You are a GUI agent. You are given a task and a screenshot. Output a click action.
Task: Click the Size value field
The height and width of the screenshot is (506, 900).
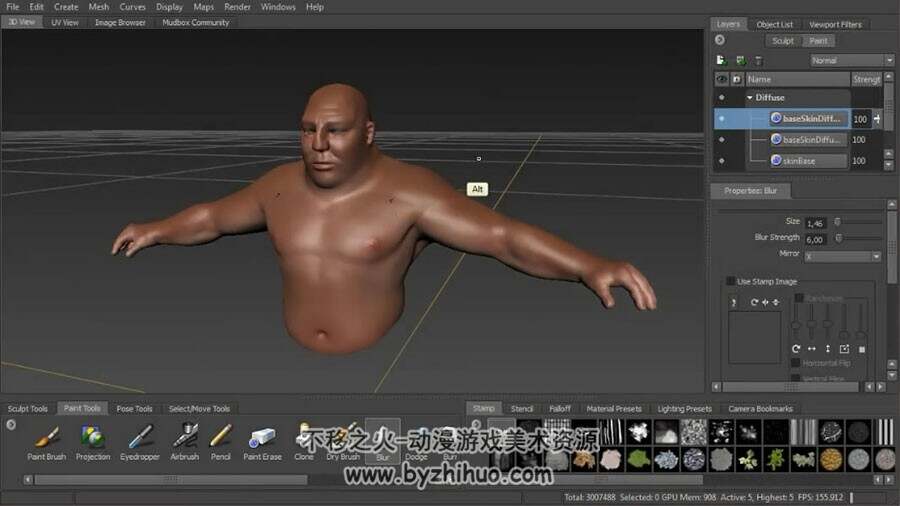815,223
